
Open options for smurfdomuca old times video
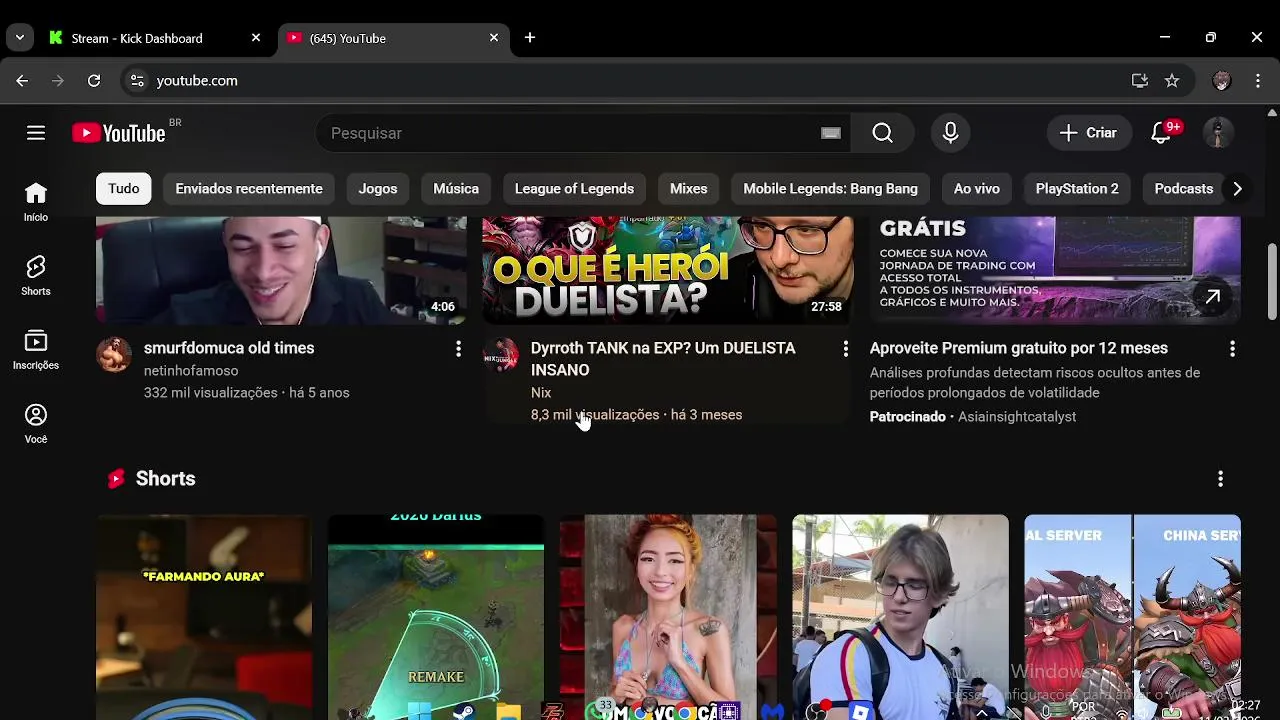pyautogui.click(x=458, y=349)
